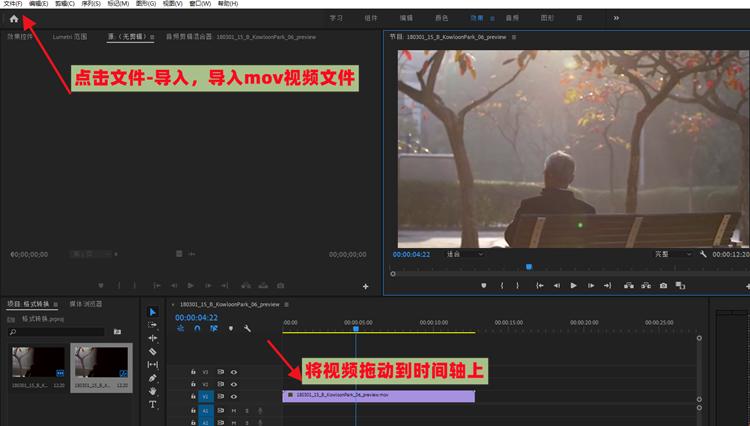
Task: Switch to the 学习 workspace
Action: 336,18
